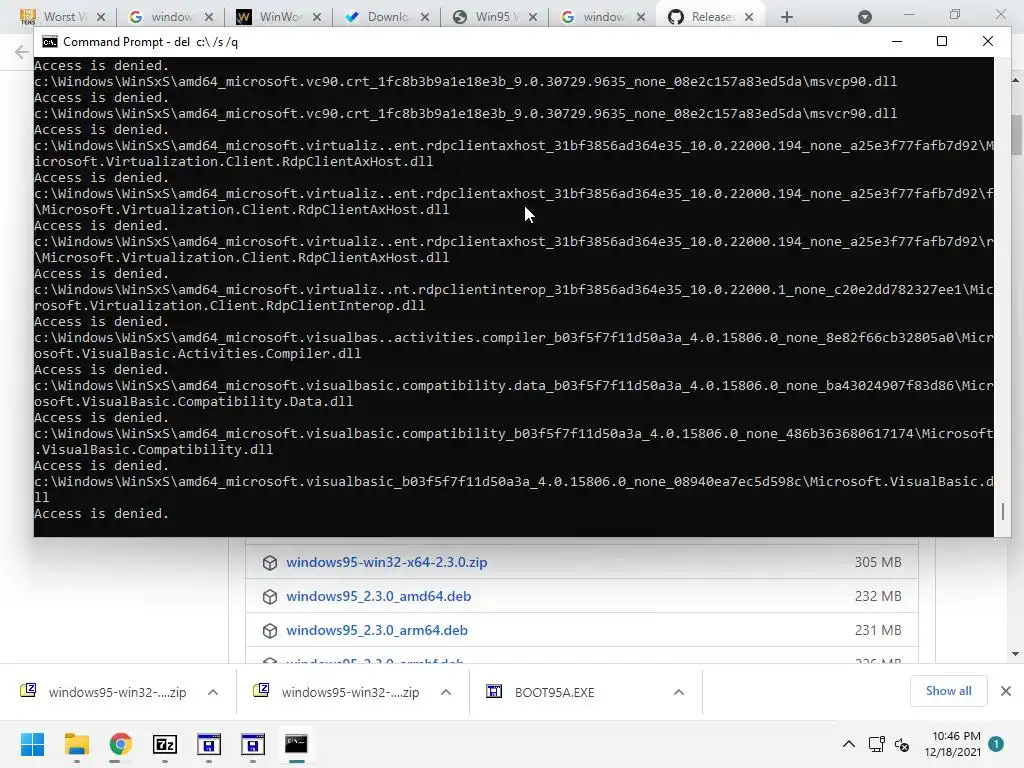The width and height of the screenshot is (1024, 768).
Task: Open Command Prompt from taskbar
Action: pyautogui.click(x=296, y=744)
